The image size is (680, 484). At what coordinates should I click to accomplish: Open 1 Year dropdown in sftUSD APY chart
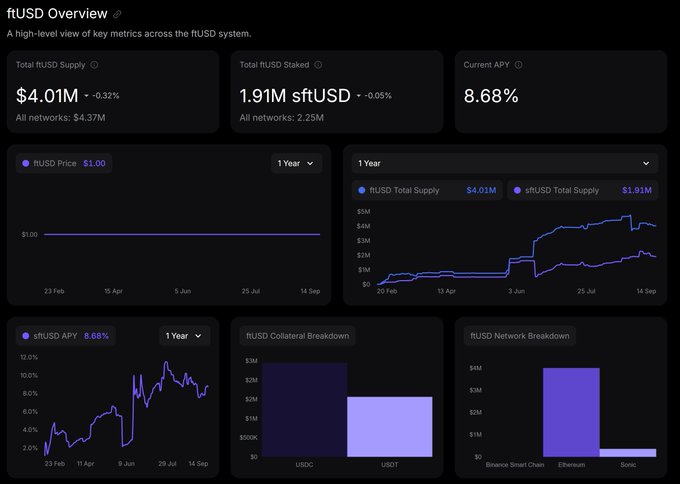click(184, 336)
